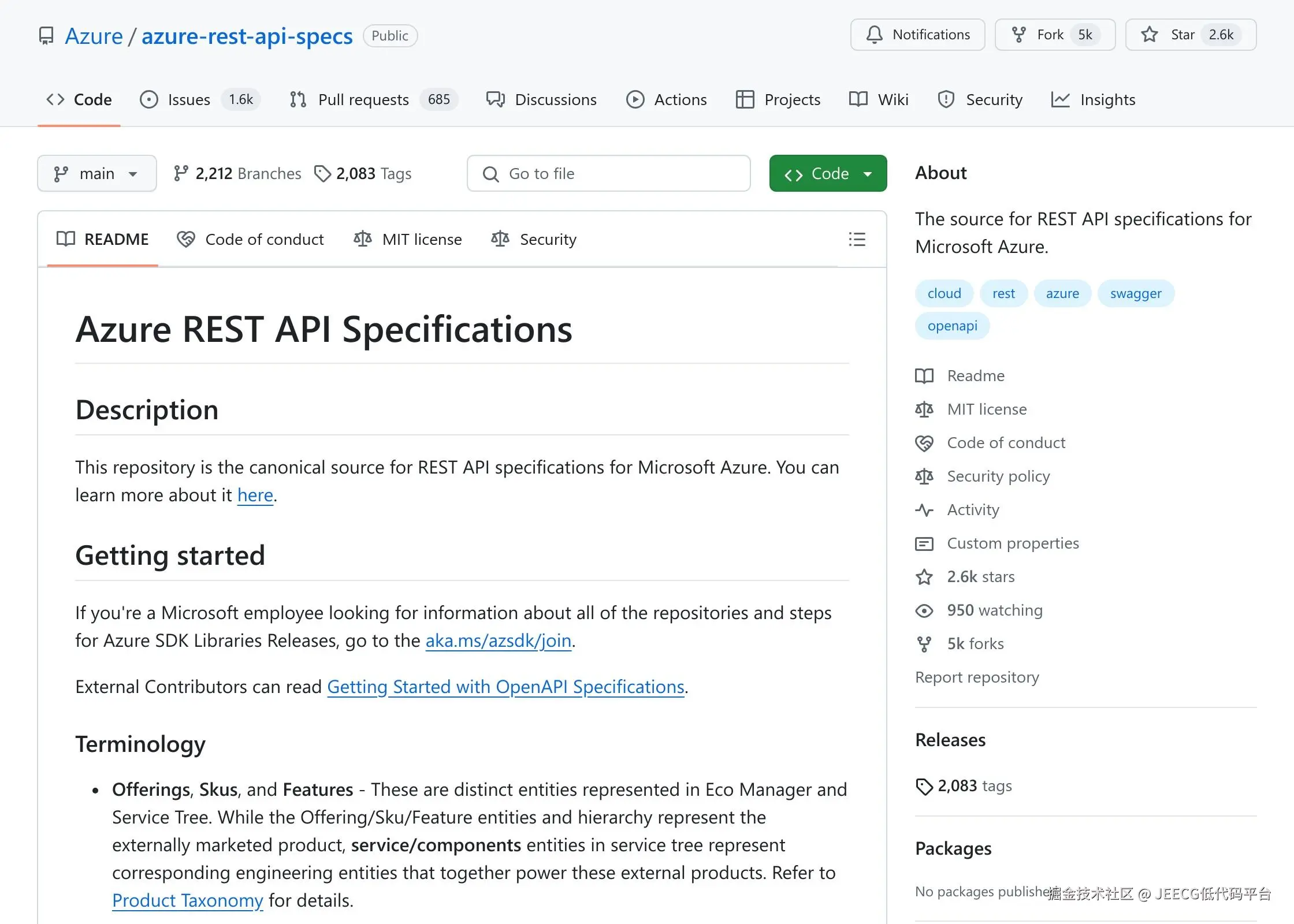1294x924 pixels.
Task: Select the README file tab
Action: pyautogui.click(x=102, y=239)
